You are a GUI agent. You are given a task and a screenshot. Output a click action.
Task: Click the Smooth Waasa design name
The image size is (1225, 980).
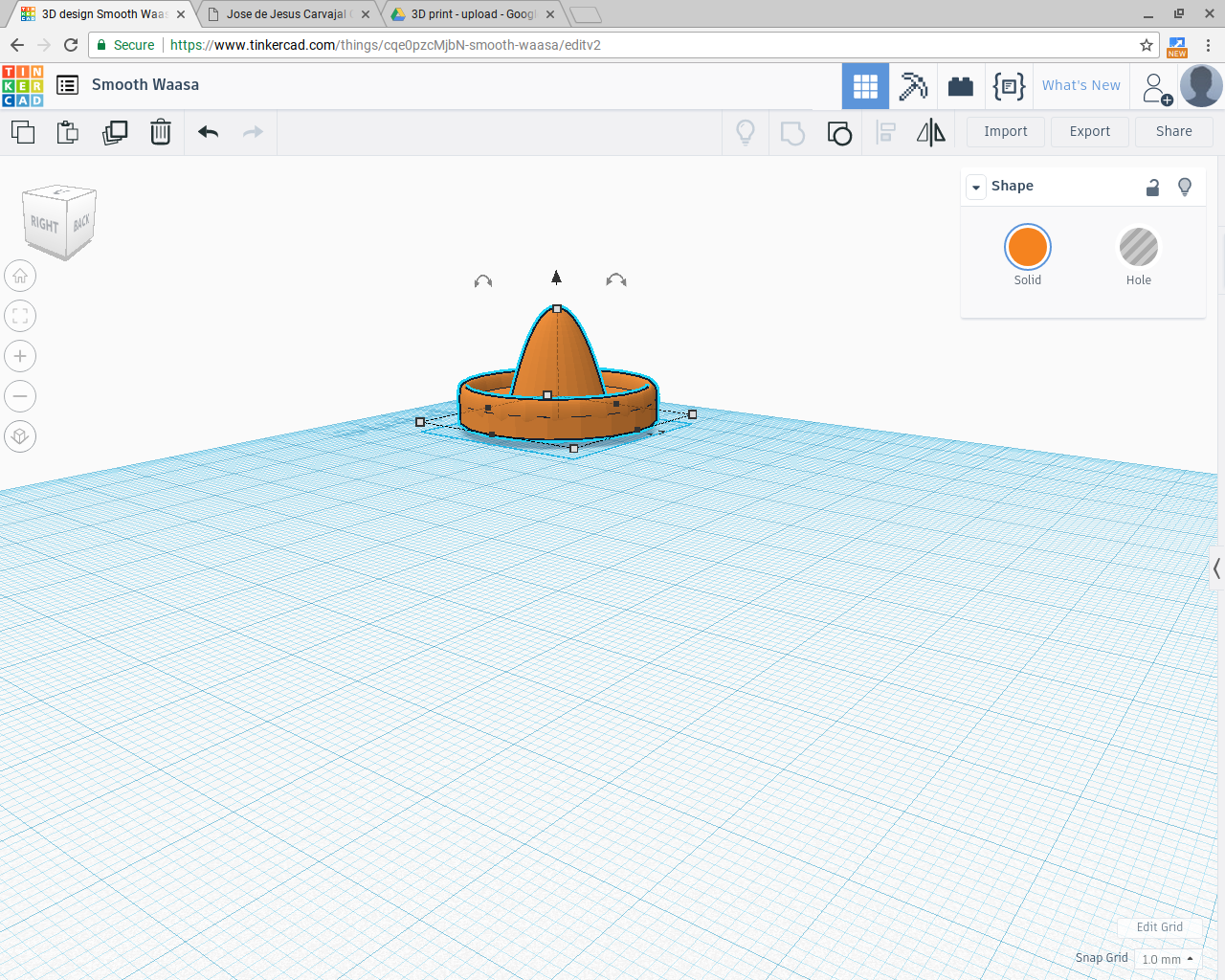tap(145, 85)
